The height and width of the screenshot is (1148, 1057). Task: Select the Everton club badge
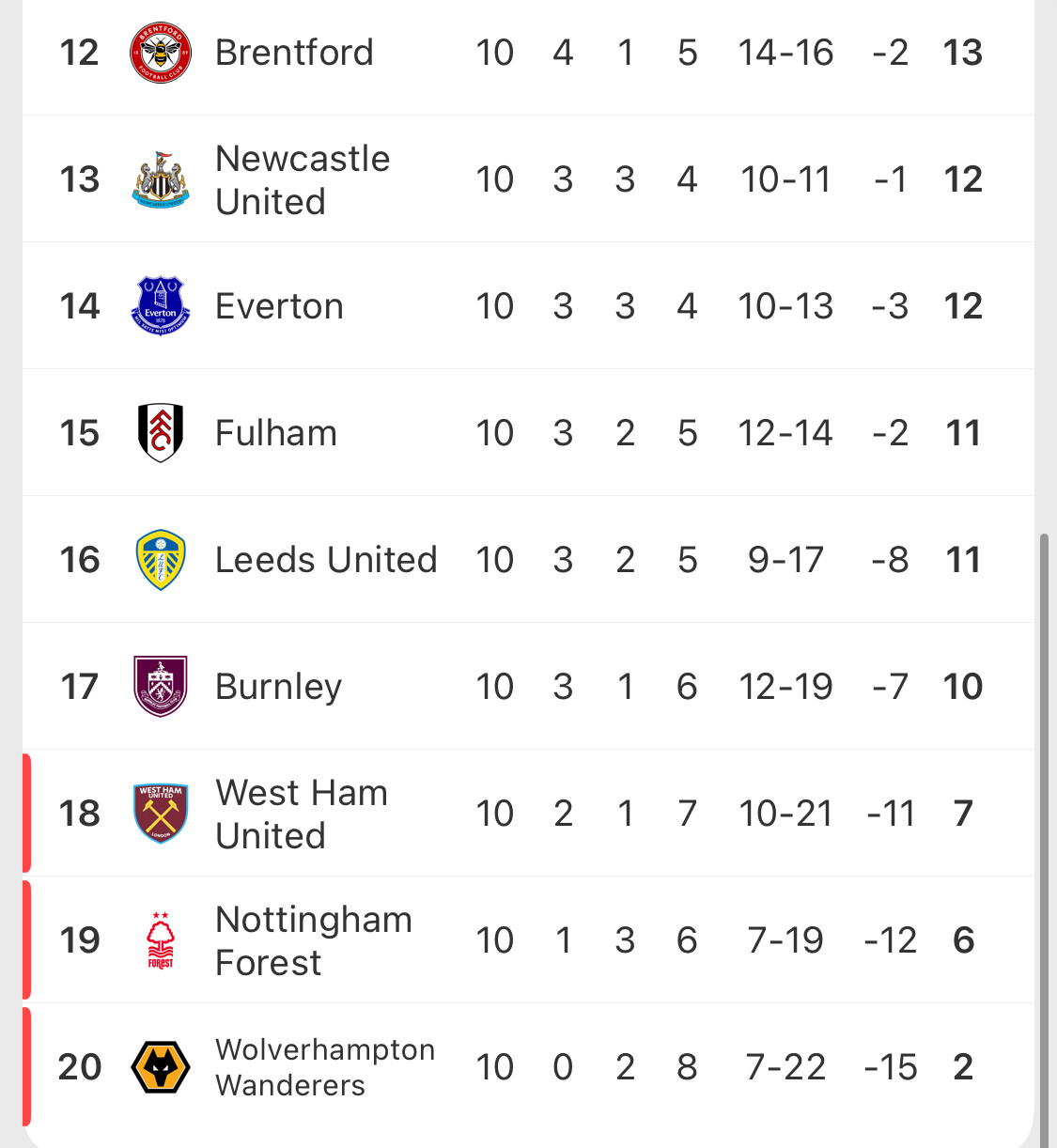point(161,306)
